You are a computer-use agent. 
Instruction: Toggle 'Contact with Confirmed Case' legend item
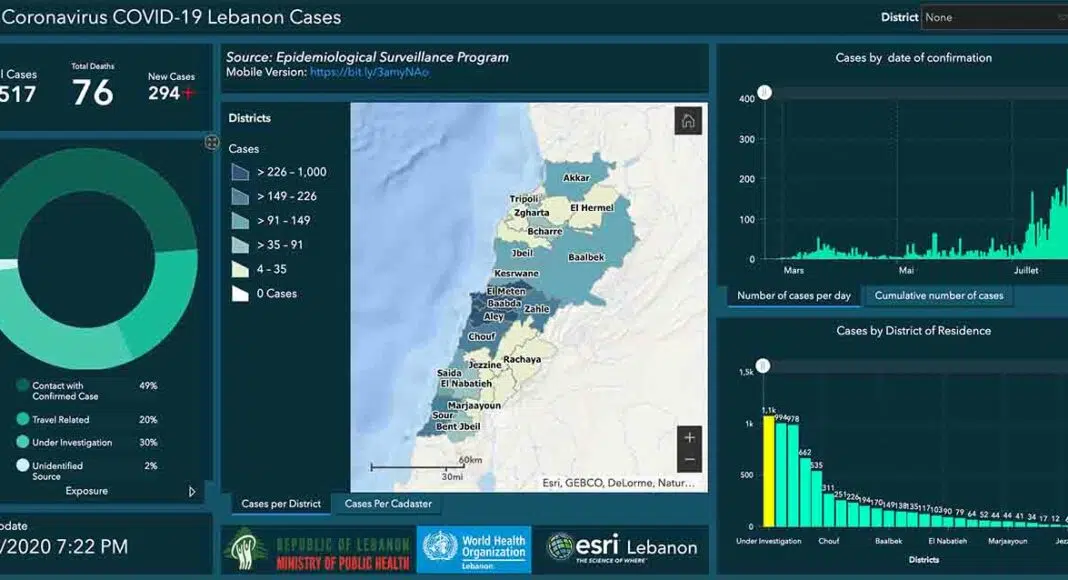23,386
